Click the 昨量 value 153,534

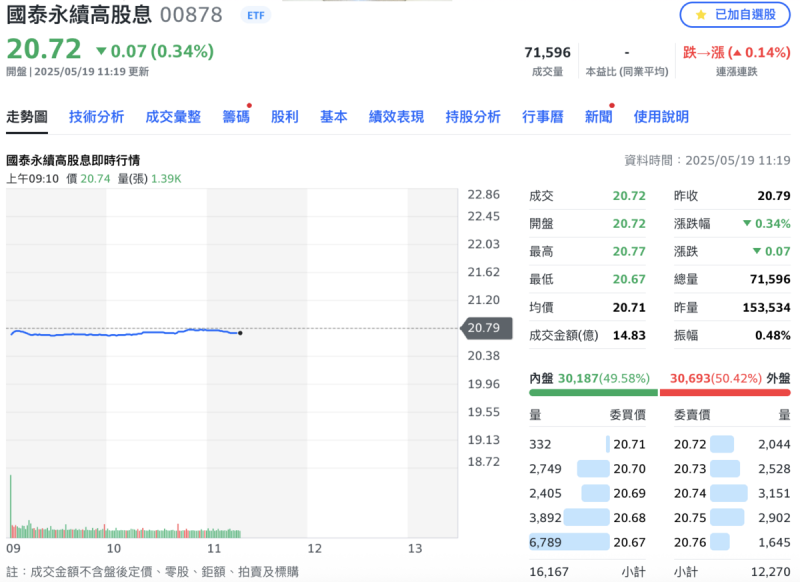coord(766,308)
